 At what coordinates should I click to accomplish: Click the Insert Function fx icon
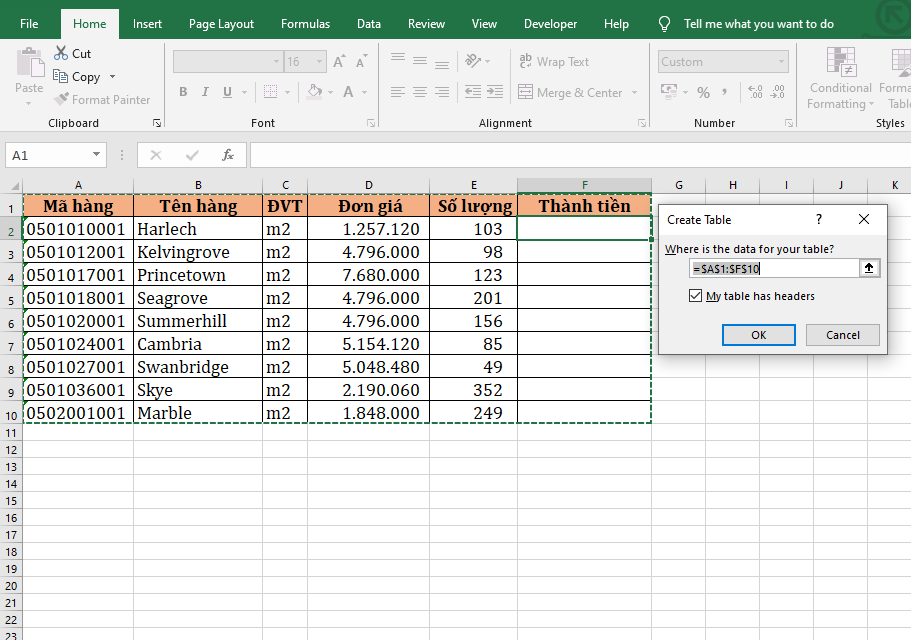point(228,155)
